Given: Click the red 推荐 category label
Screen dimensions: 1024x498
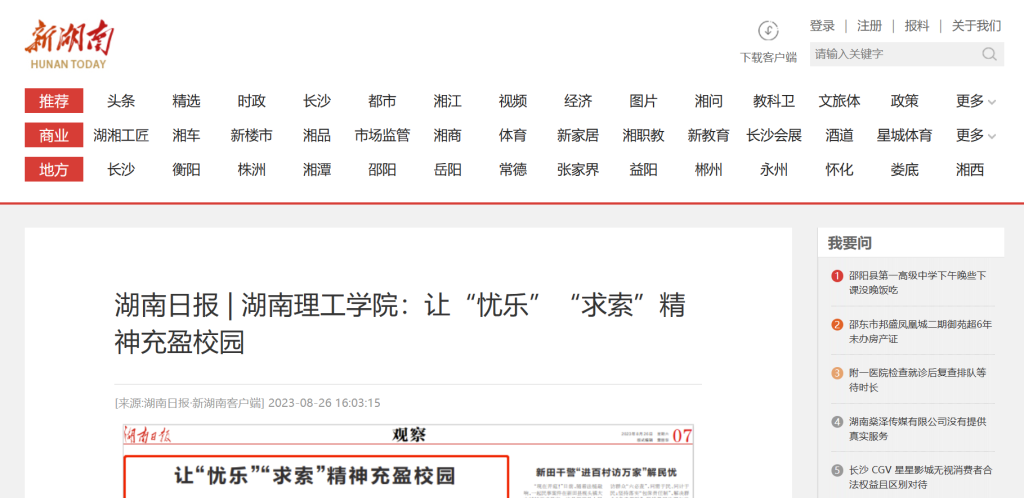Looking at the screenshot, I should 54,101.
